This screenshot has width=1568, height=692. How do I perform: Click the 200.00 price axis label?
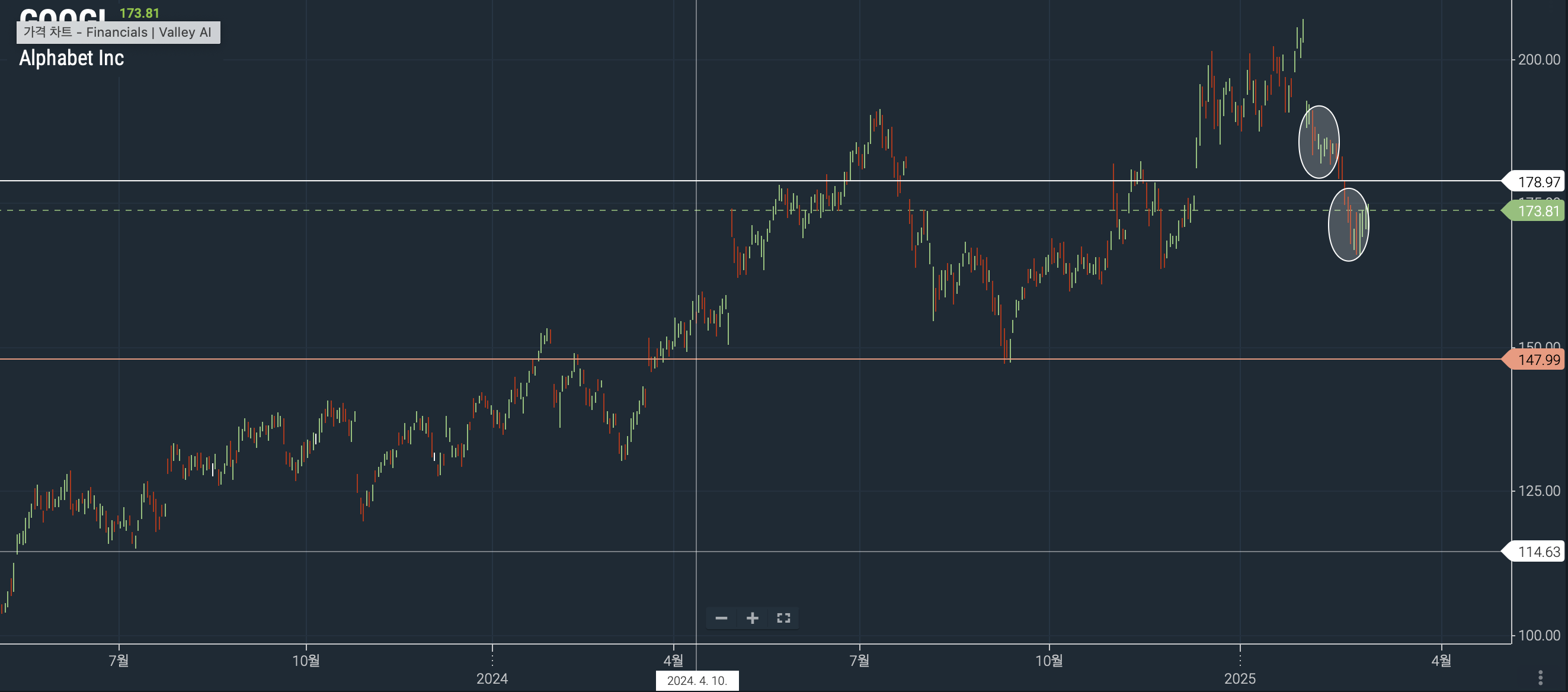pos(1538,60)
